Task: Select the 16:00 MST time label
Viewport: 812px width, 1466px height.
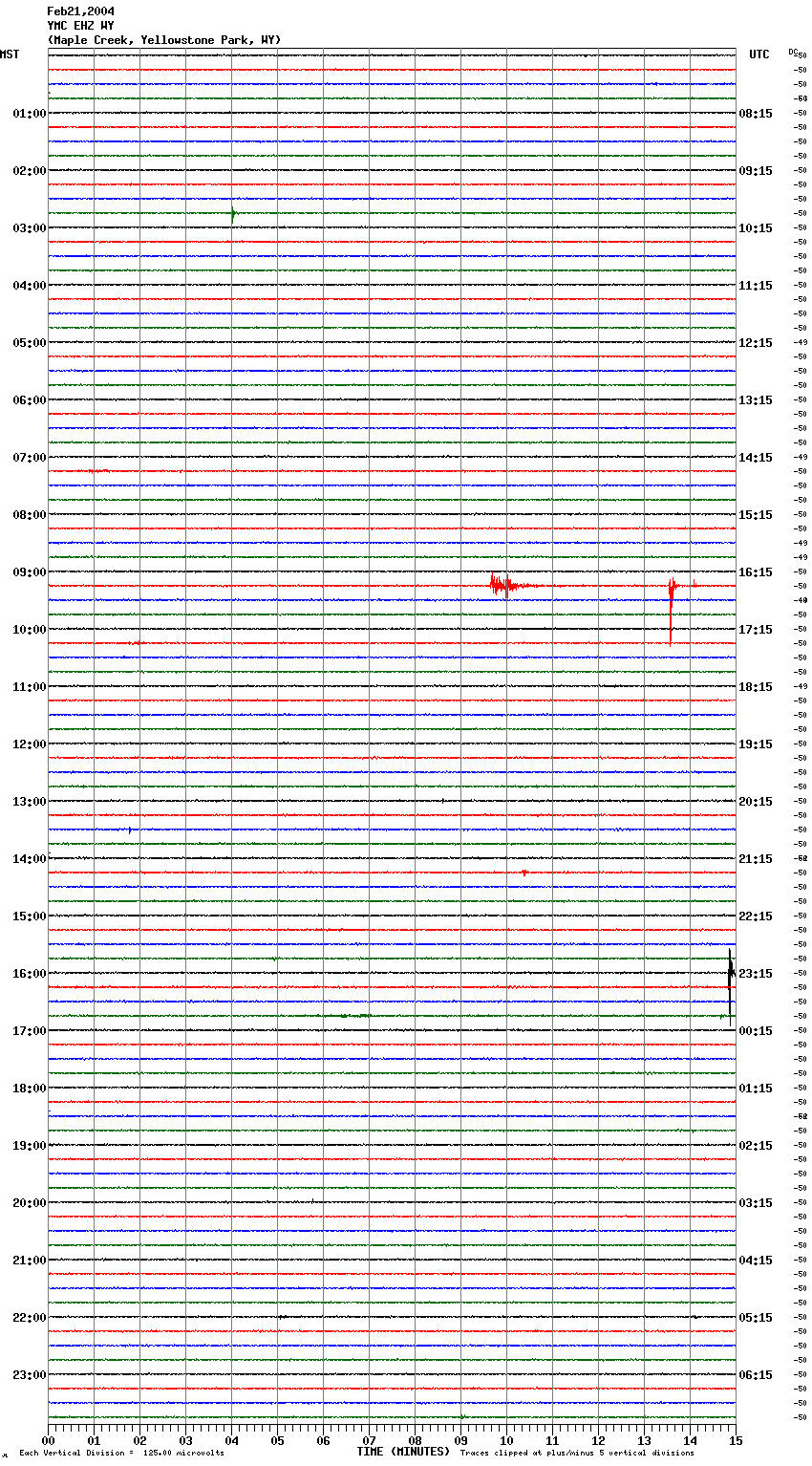Action: (x=29, y=974)
